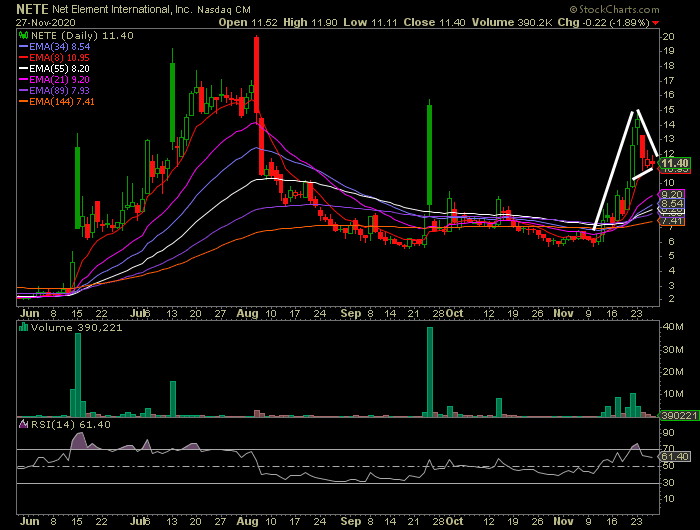Select the NETE ticker symbol in title
700x530 pixels.
coord(32,9)
